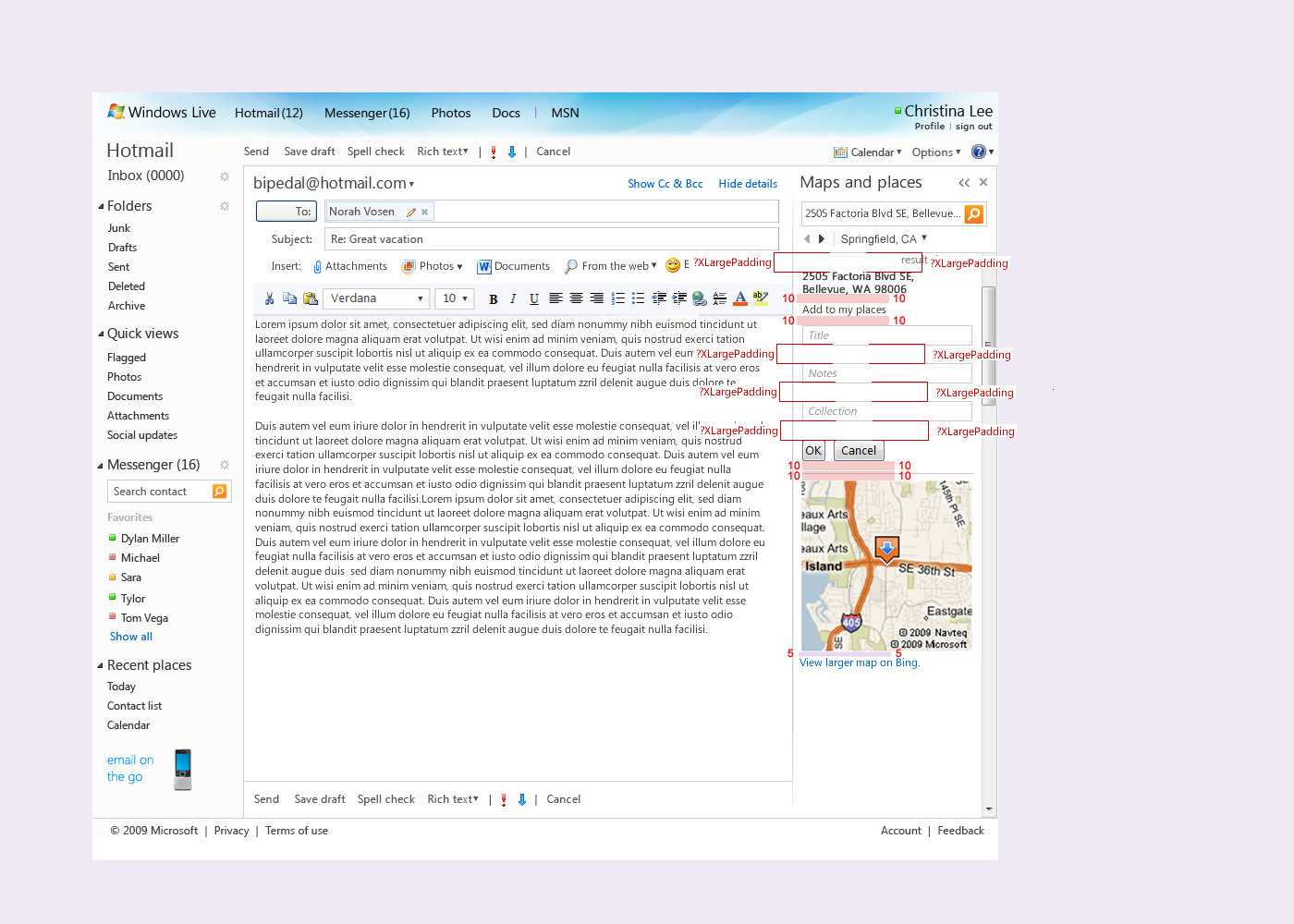Remove Norah Vosen recipient
The height and width of the screenshot is (924, 1294).
pos(425,213)
